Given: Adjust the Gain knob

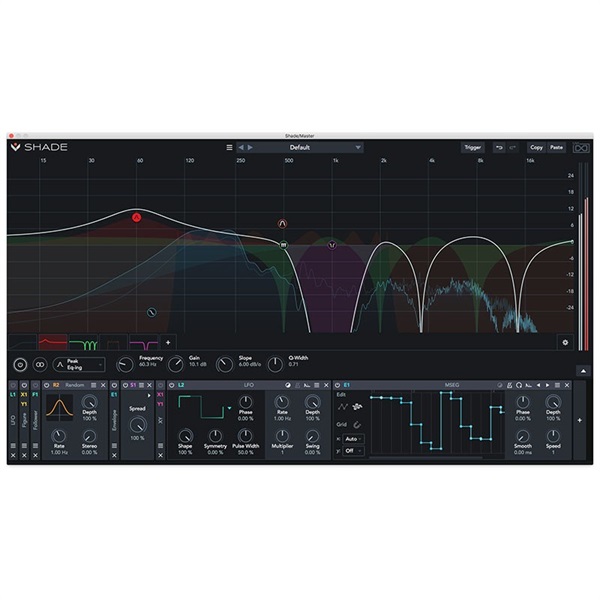Looking at the screenshot, I should click(x=176, y=365).
